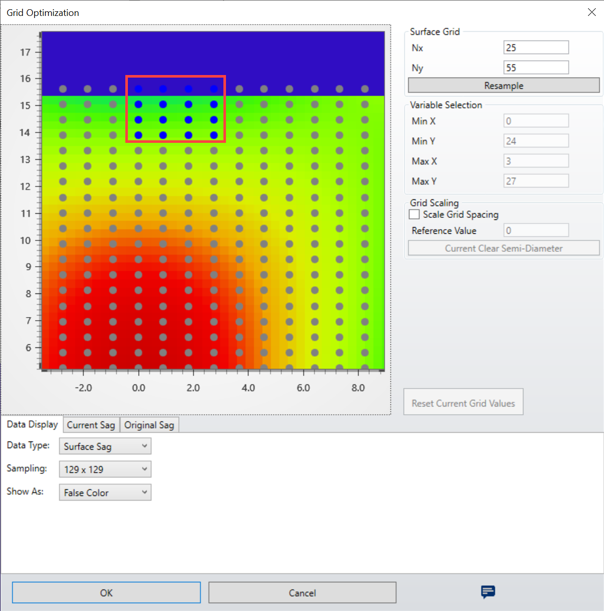604x611 pixels.
Task: Click the Nx input field
Action: tap(536, 48)
